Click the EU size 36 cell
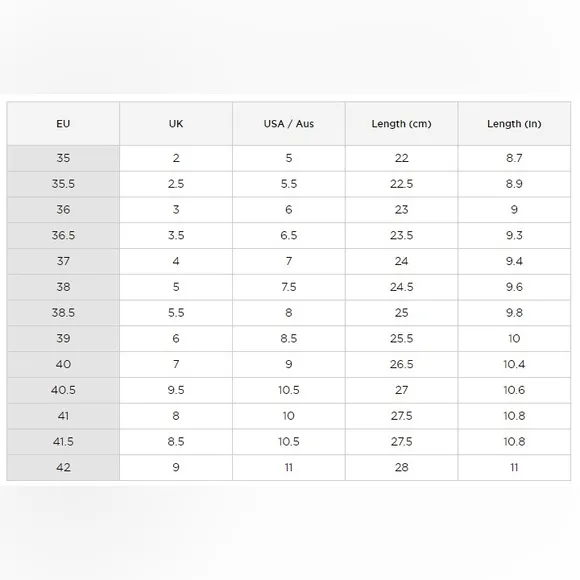The image size is (580, 580). [63, 210]
